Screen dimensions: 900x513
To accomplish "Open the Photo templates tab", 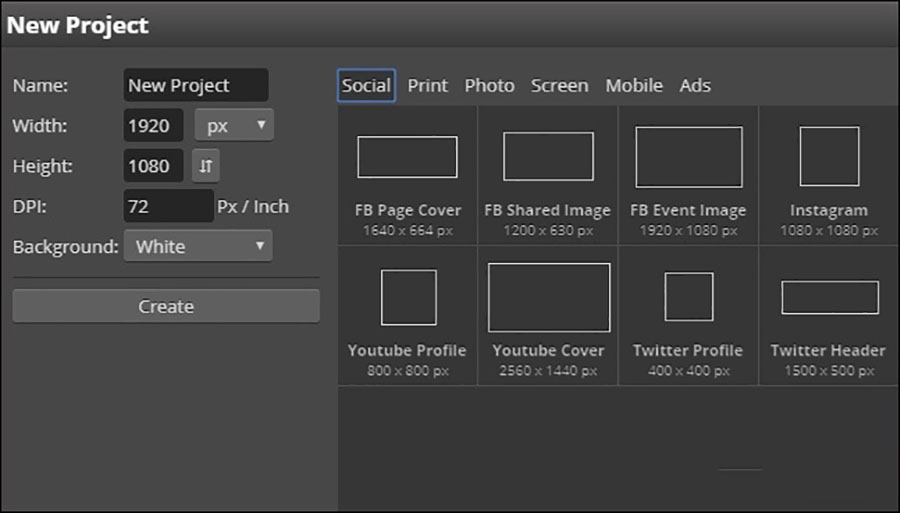I will click(x=489, y=86).
